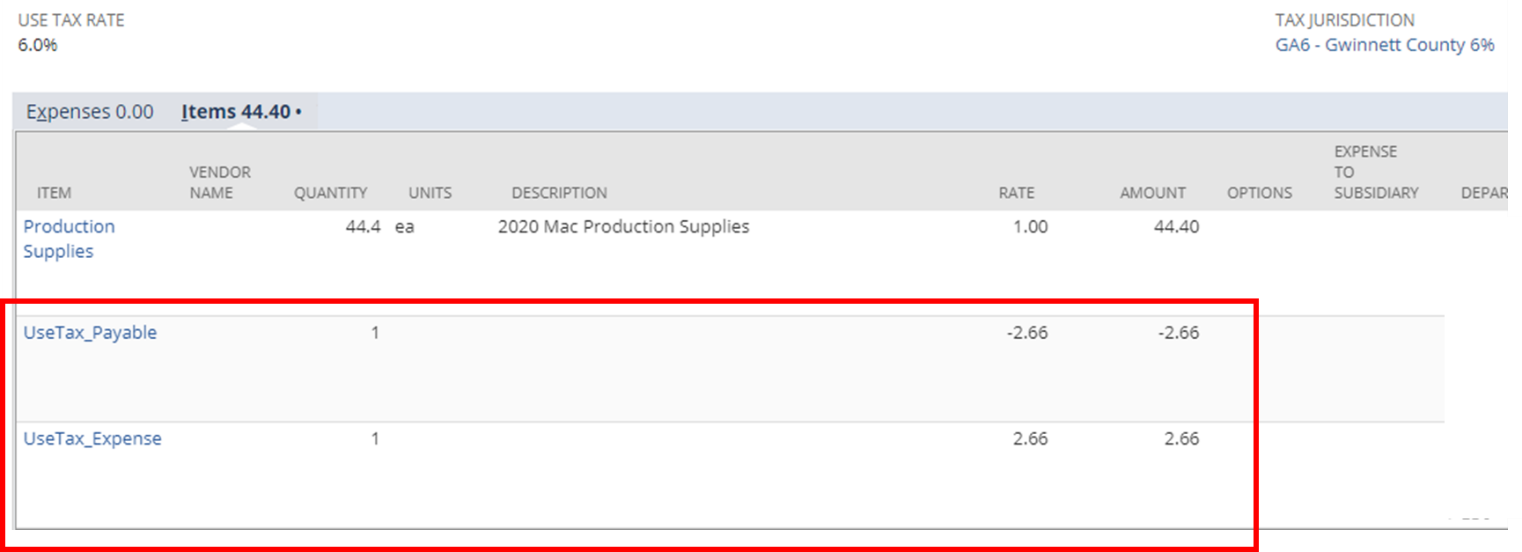
Task: Select the Items 44.40 tab
Action: 240,112
